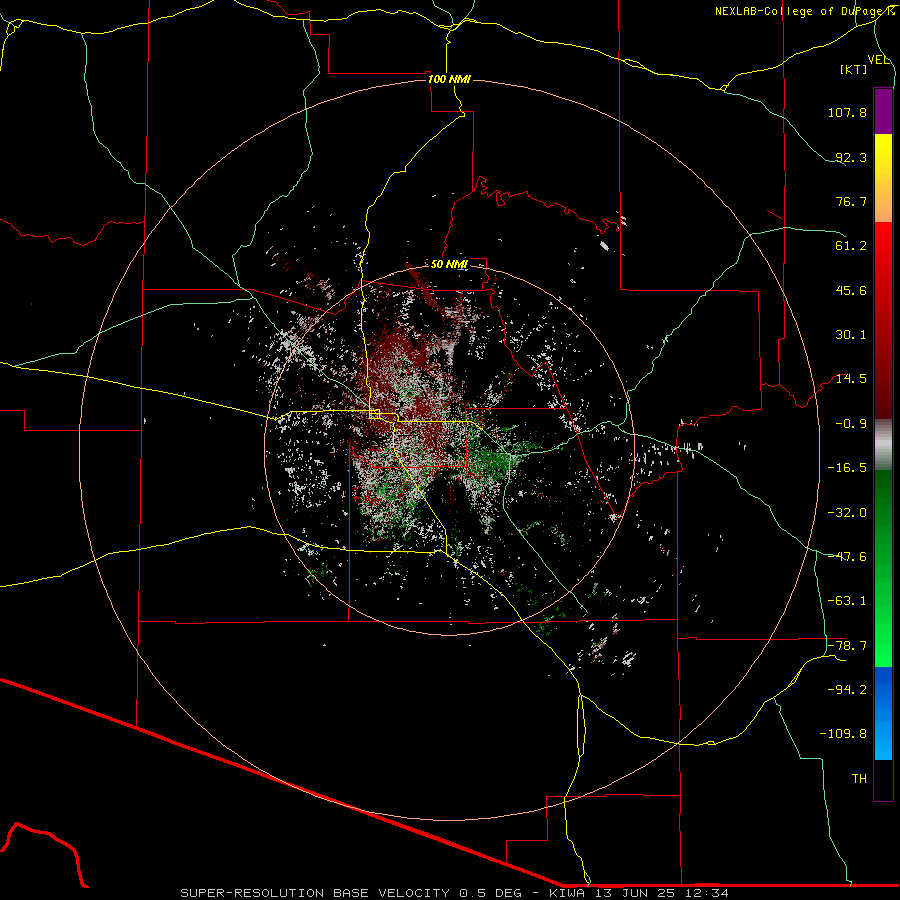
Task: Click the 30.1 velocity scale value
Action: tap(851, 335)
